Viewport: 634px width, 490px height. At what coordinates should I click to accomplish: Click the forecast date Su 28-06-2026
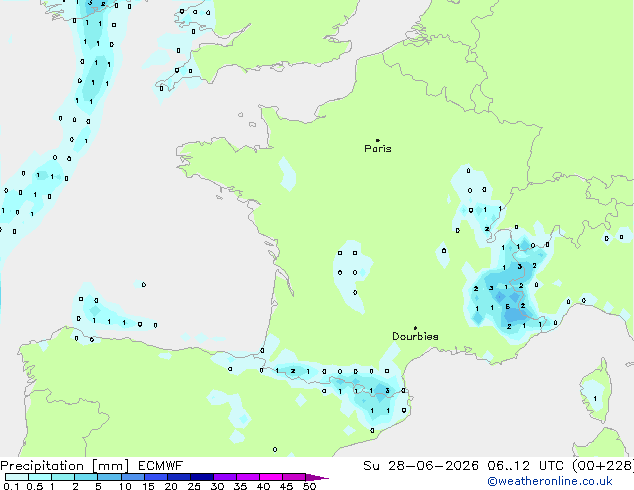tap(421, 466)
